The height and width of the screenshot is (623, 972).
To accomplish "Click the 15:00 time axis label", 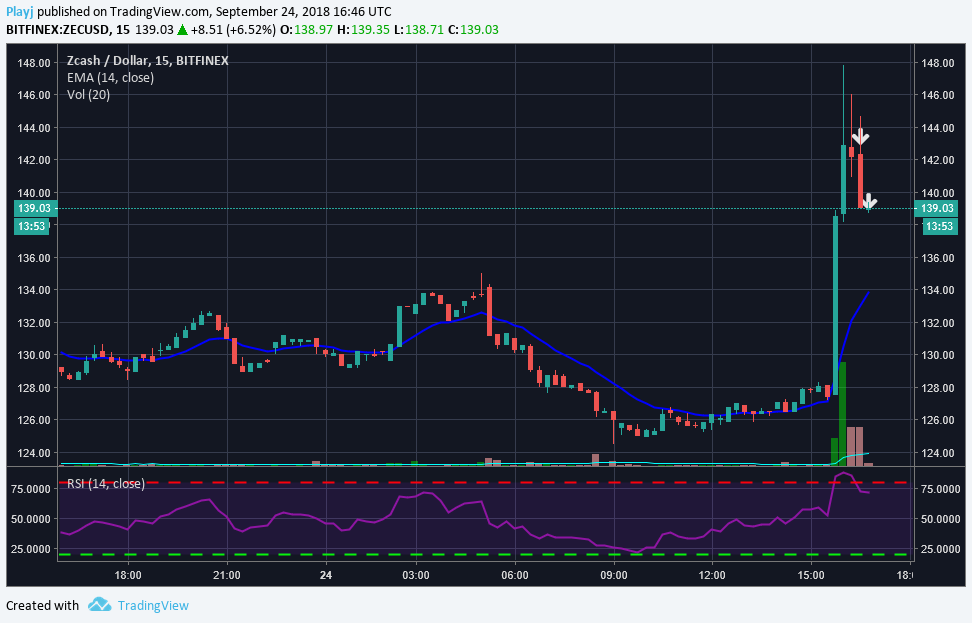I will pos(811,575).
